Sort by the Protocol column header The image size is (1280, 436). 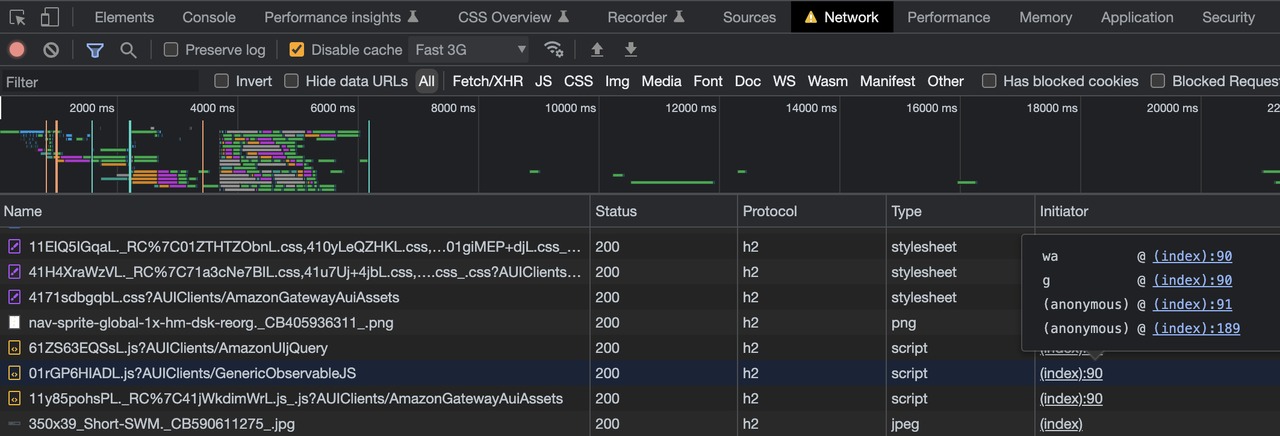point(811,211)
